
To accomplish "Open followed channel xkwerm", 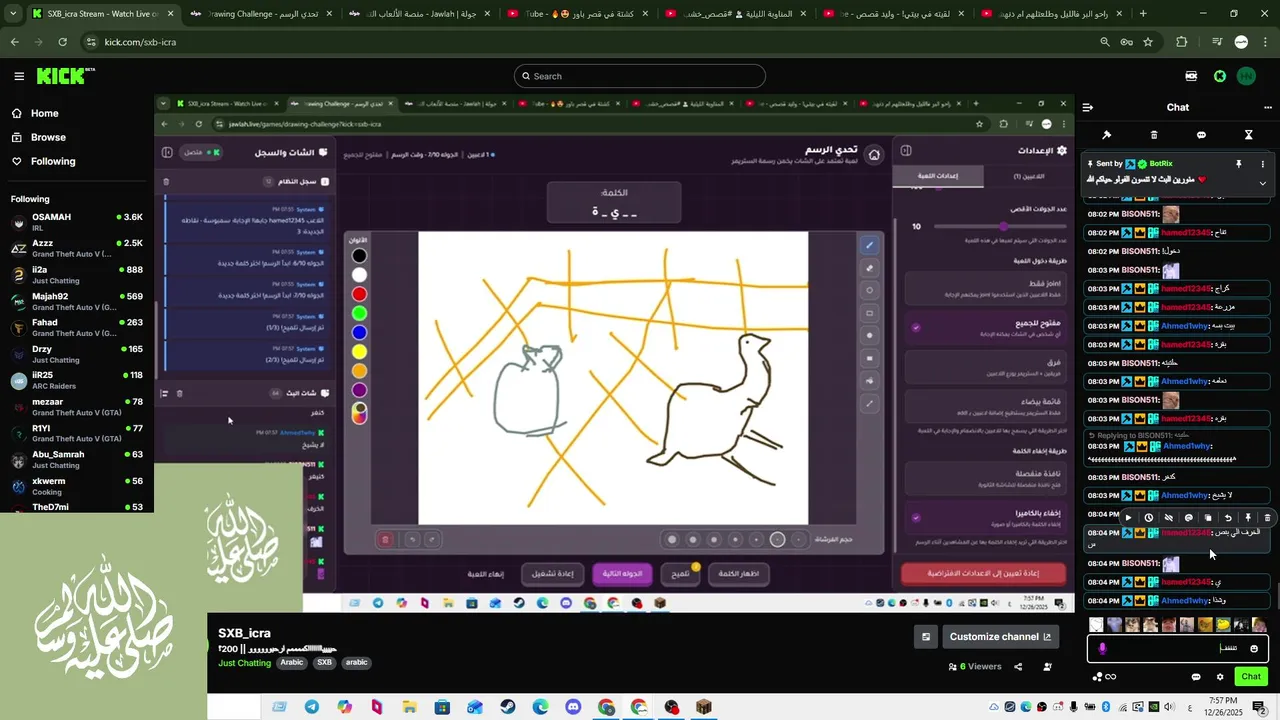I will coord(77,486).
